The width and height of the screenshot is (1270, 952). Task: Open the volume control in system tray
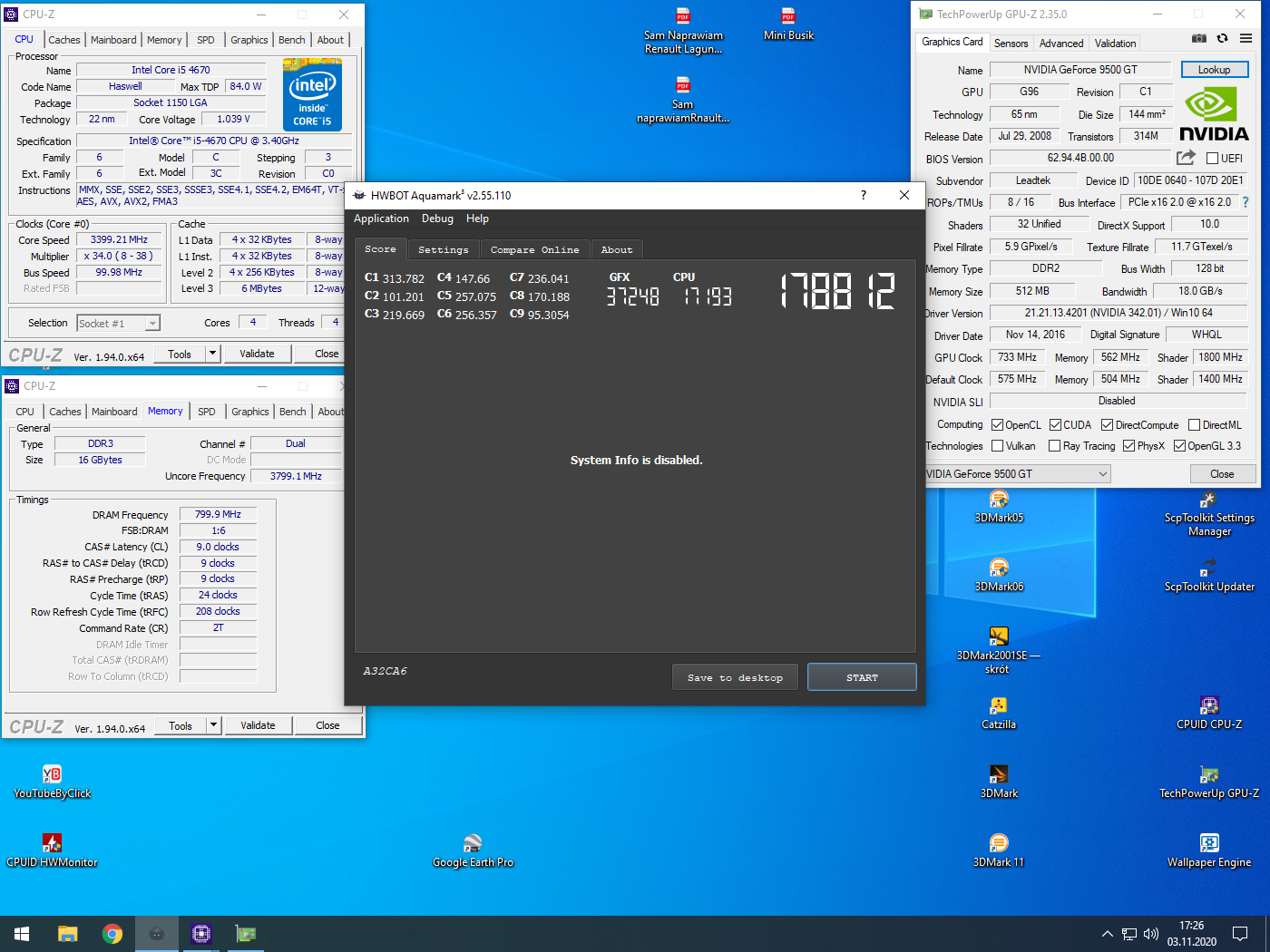pyautogui.click(x=1151, y=934)
